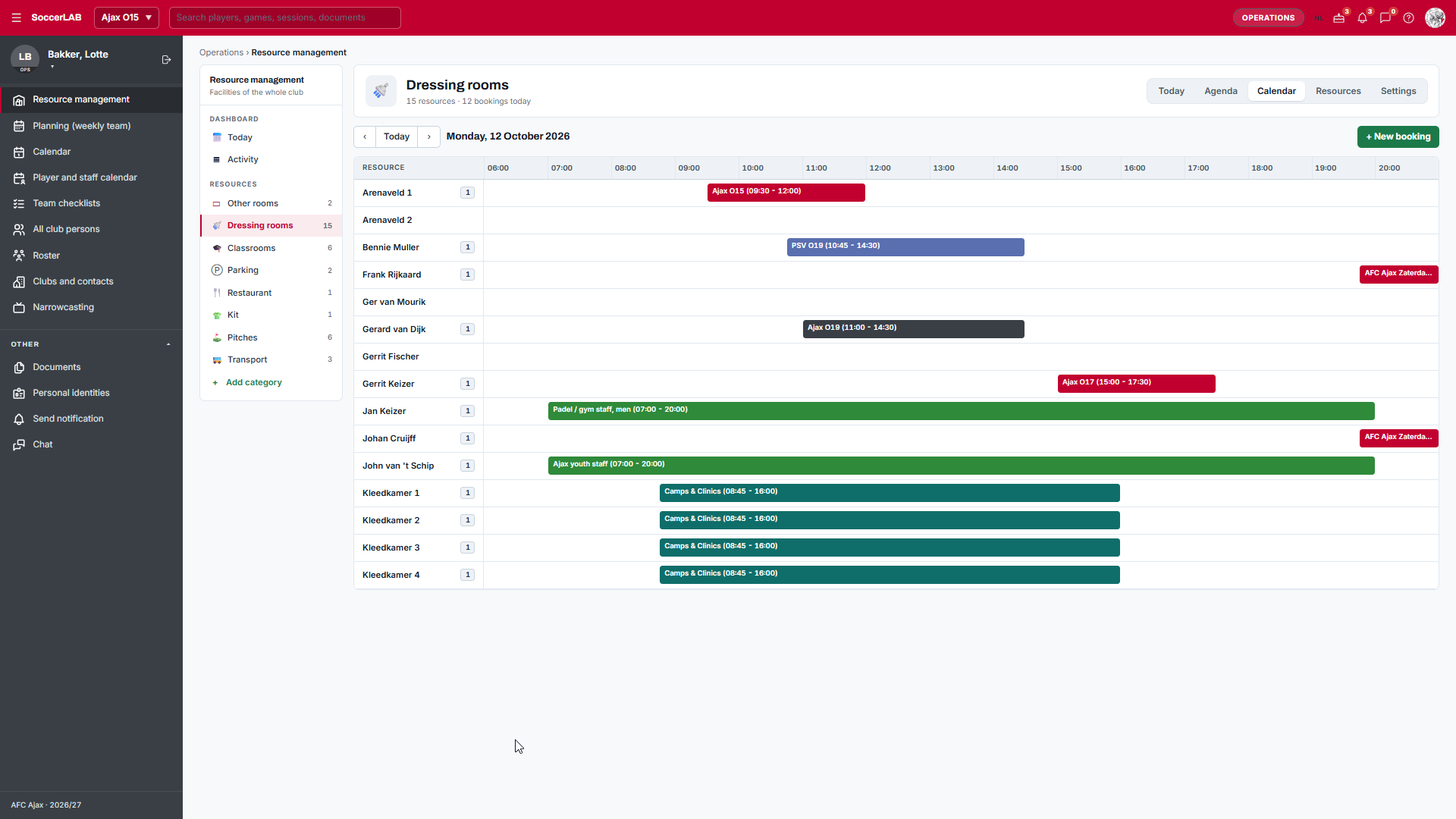The width and height of the screenshot is (1456, 819).
Task: Open the user avatar at top right
Action: [1435, 17]
